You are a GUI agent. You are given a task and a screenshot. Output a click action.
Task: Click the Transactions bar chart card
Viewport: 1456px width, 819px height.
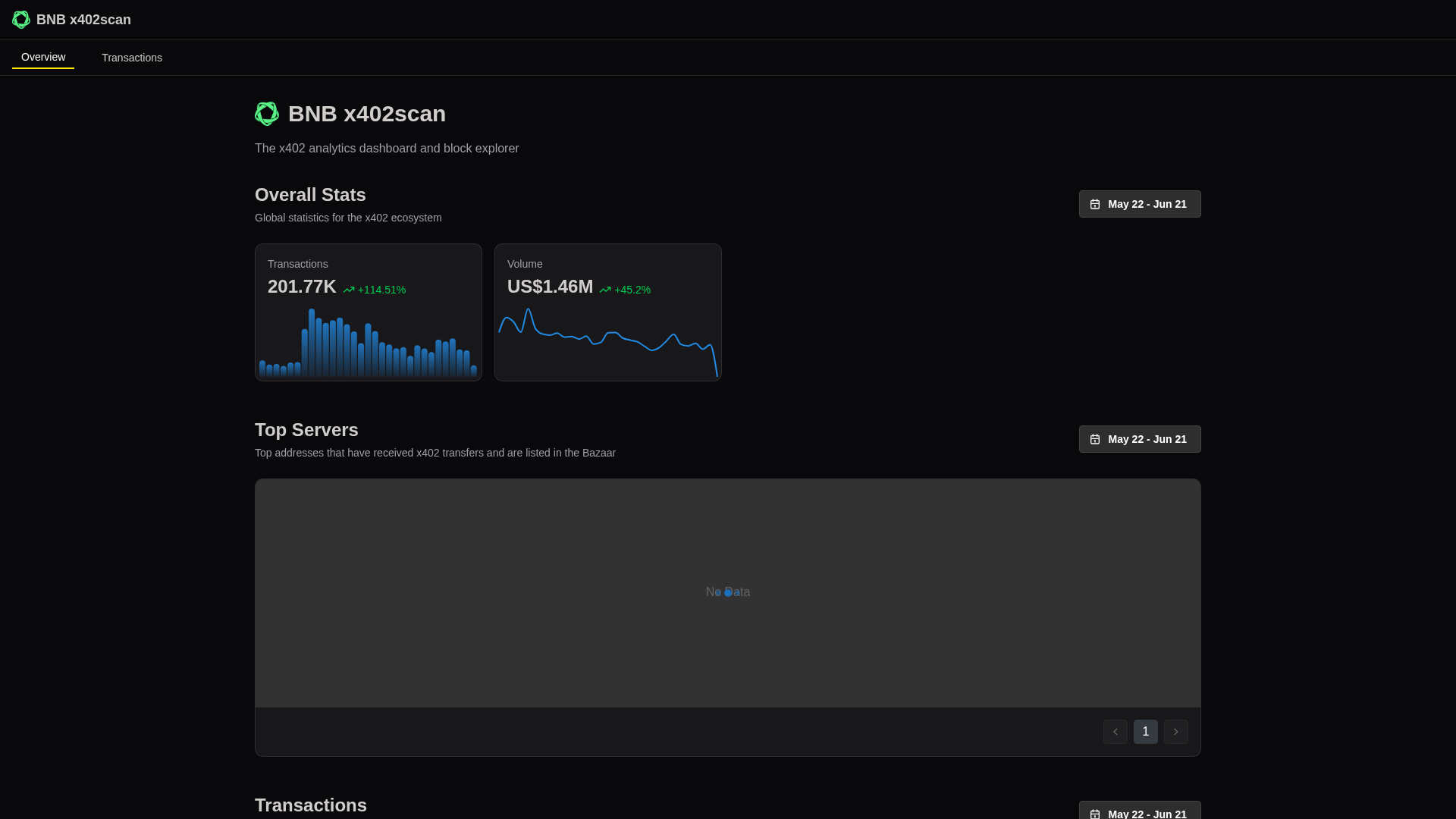click(369, 312)
